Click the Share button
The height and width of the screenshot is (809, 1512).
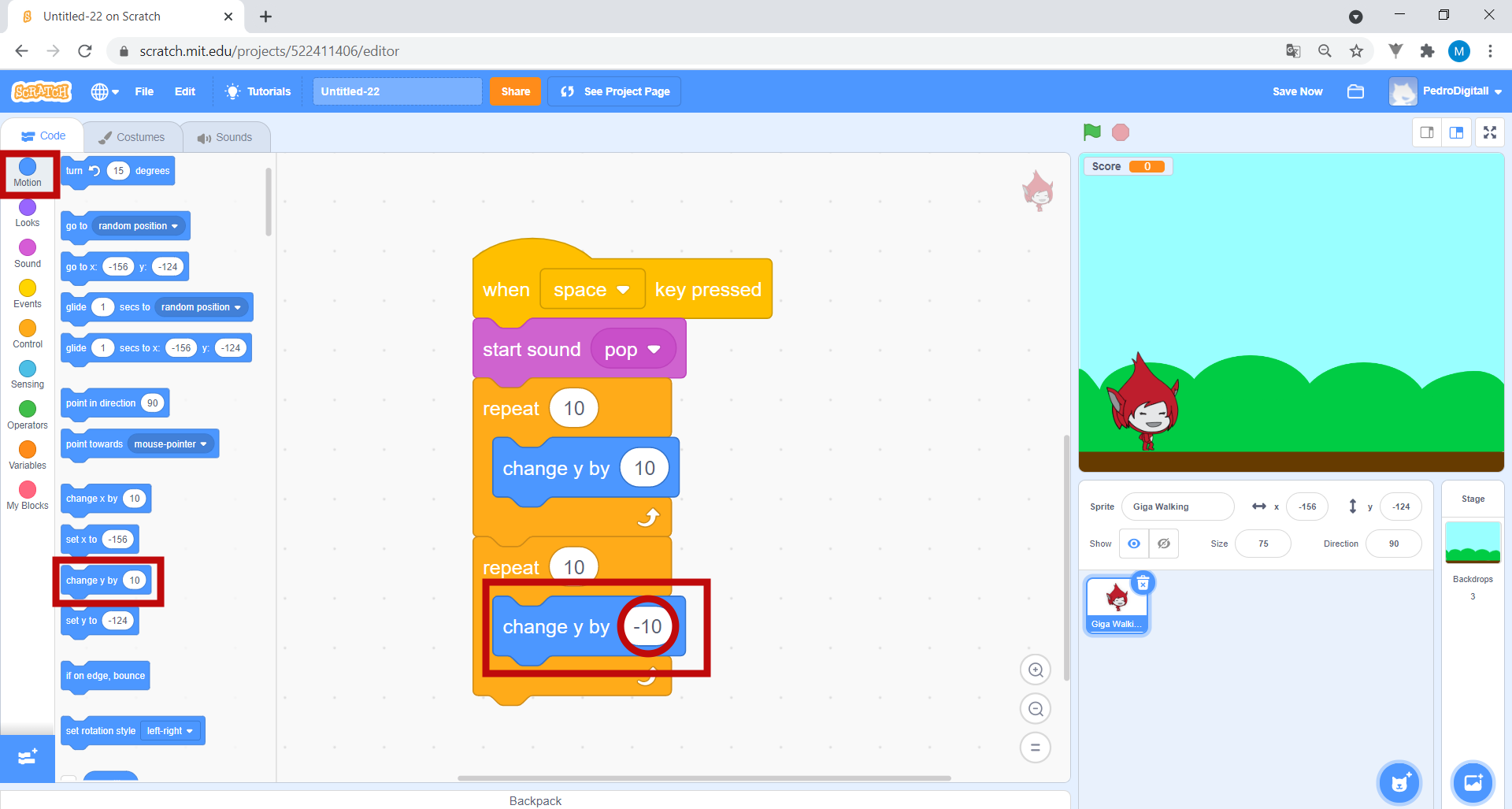[516, 91]
